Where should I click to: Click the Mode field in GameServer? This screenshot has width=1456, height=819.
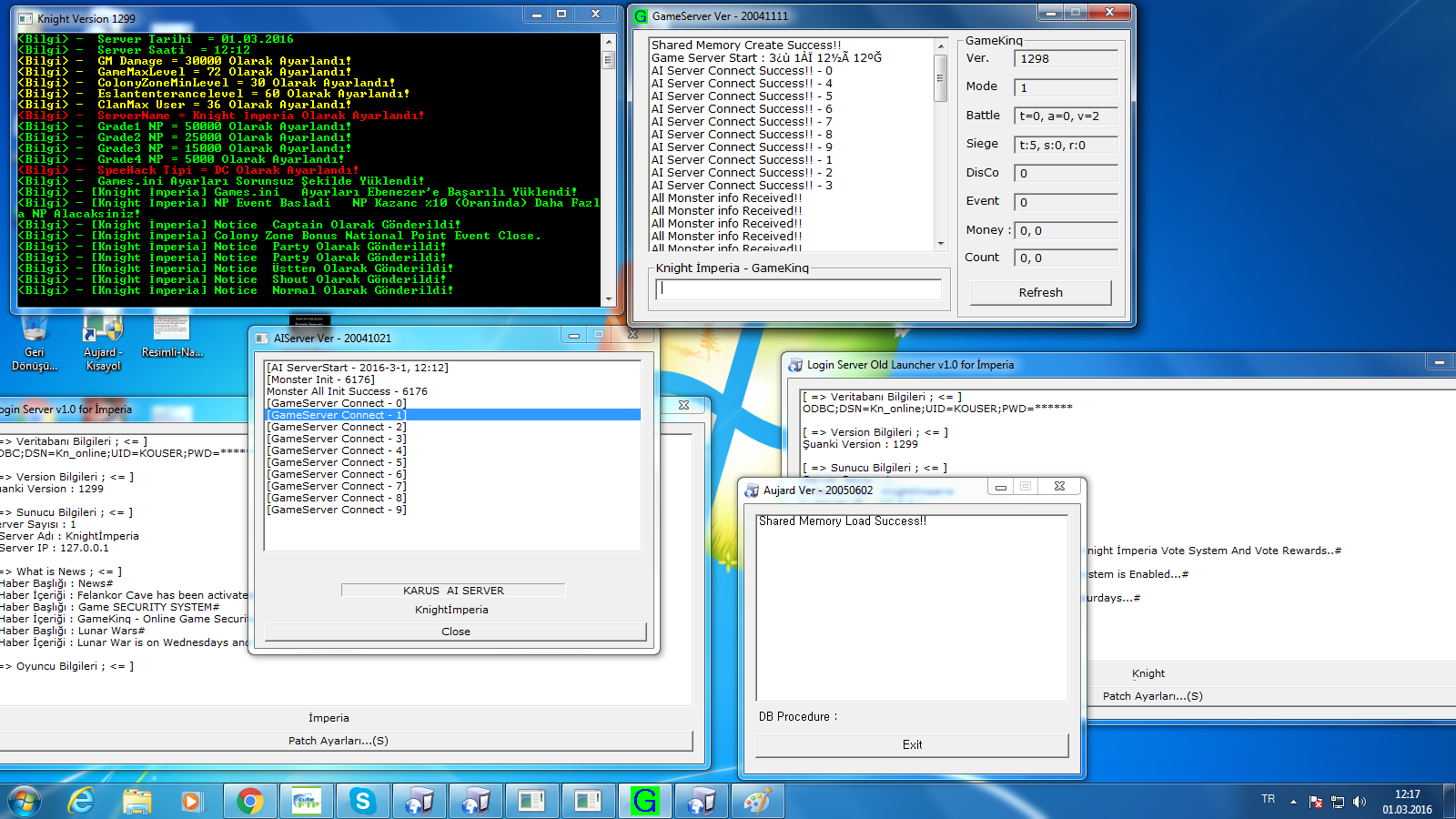pos(1066,87)
